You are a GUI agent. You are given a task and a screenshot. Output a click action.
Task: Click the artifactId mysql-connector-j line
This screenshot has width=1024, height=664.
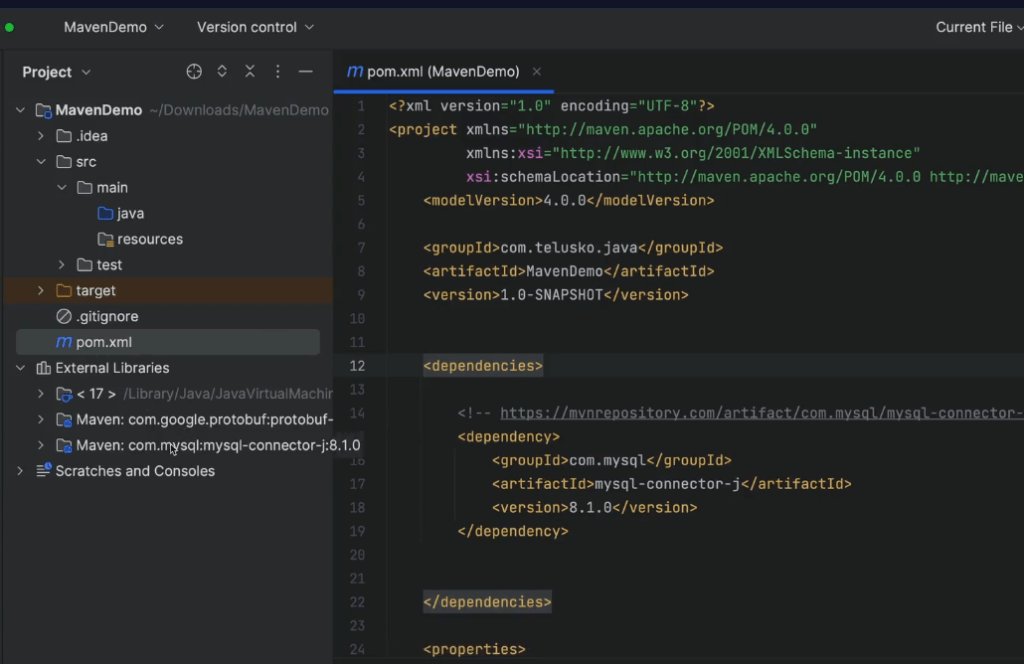point(672,484)
